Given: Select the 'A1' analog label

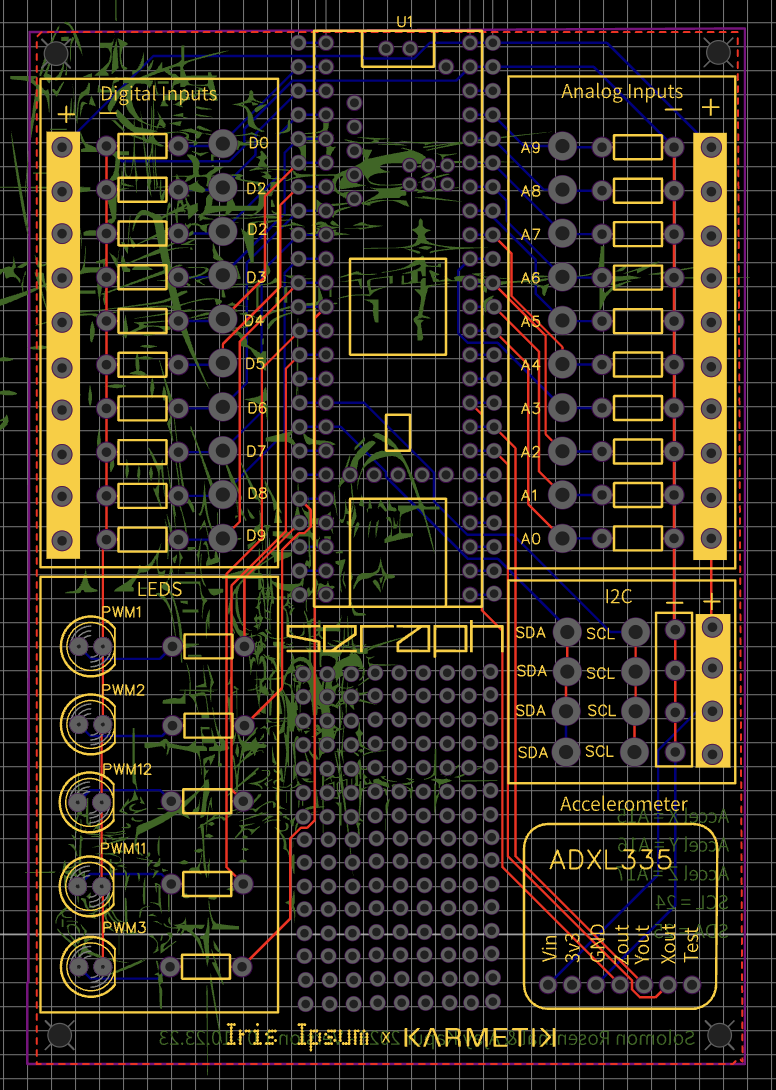Looking at the screenshot, I should pyautogui.click(x=529, y=496).
